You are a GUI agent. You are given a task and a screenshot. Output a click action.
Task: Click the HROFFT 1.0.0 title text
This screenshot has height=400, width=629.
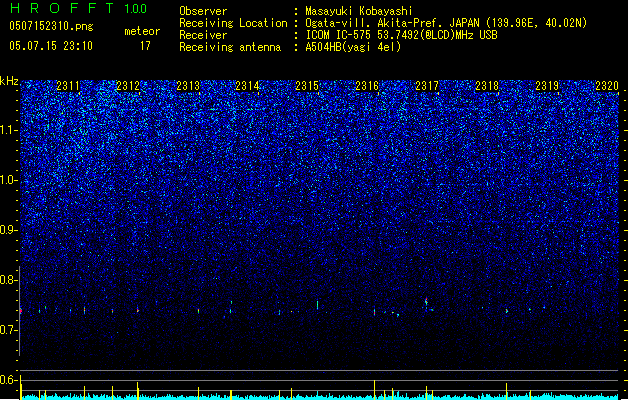tap(78, 8)
